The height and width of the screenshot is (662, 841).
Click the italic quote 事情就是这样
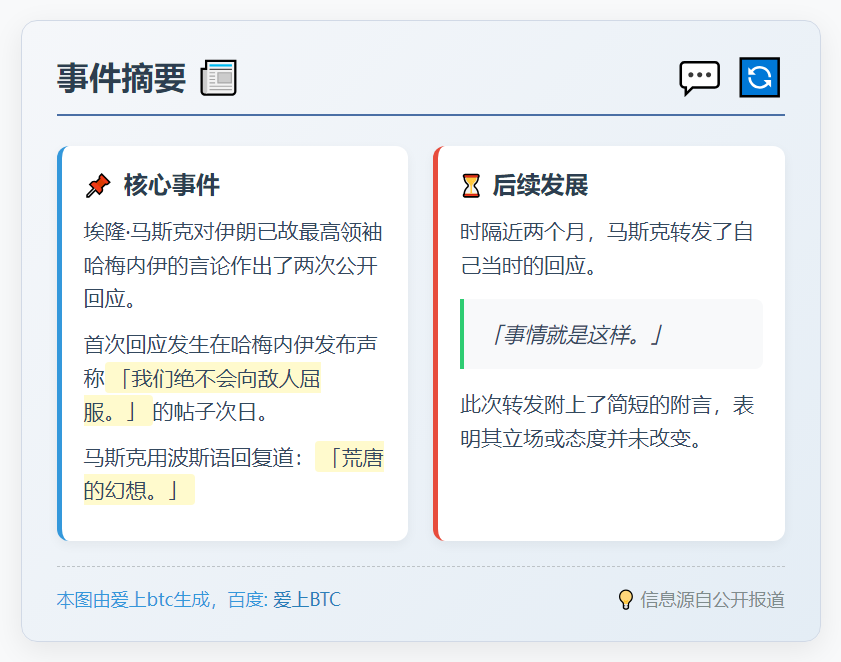(x=577, y=335)
